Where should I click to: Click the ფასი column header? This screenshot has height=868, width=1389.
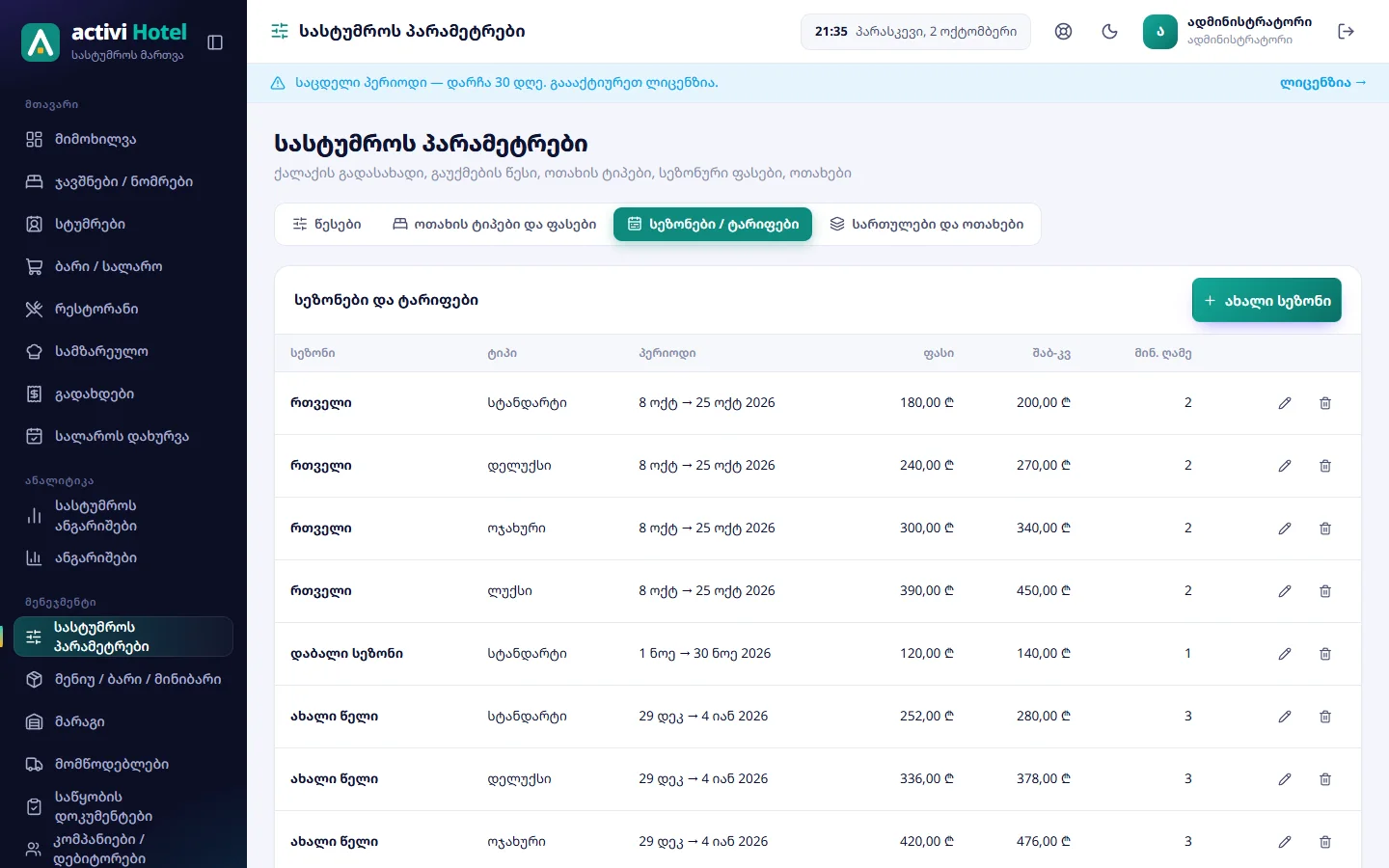(x=939, y=354)
